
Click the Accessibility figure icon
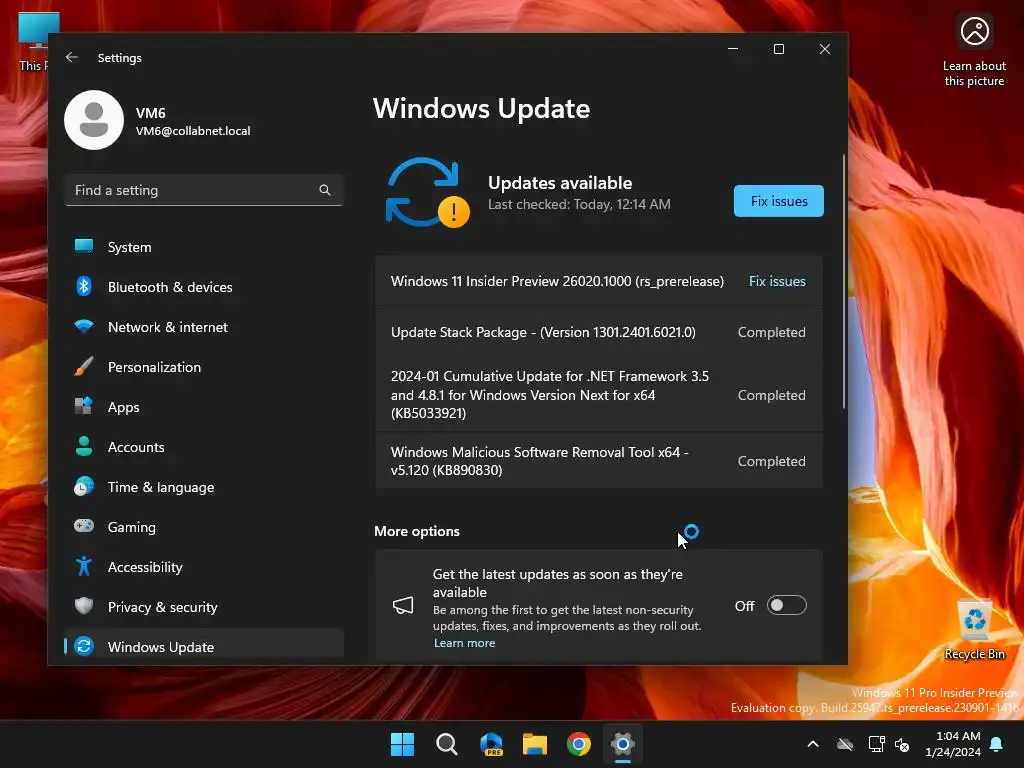(x=84, y=566)
